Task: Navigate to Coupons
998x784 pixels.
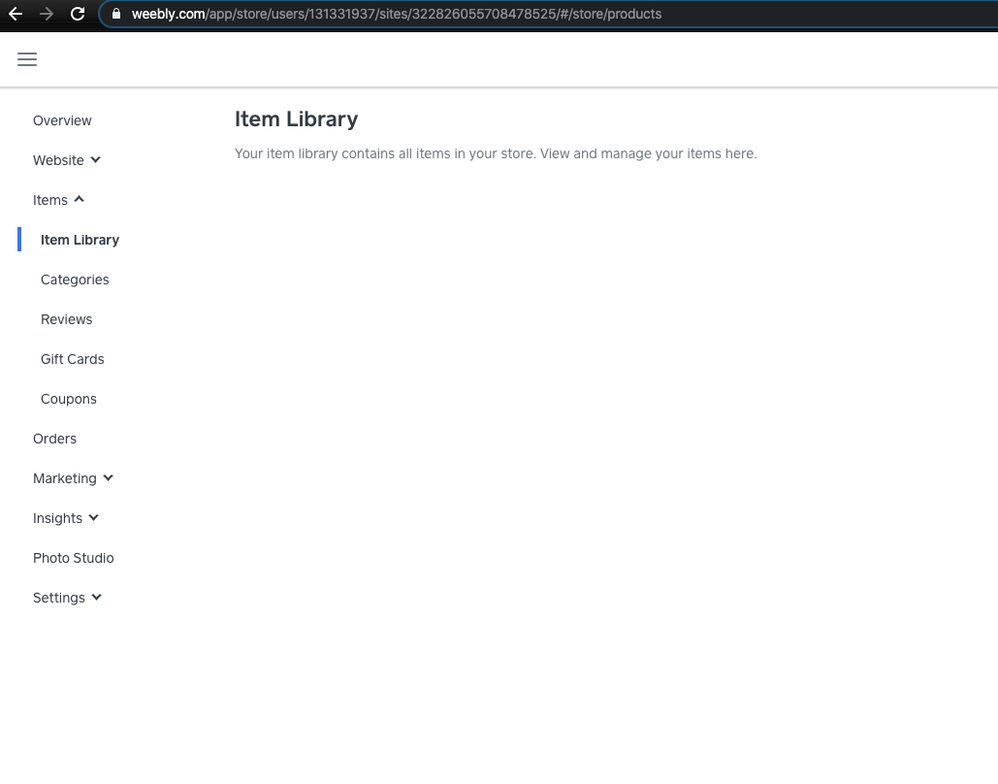Action: click(68, 399)
